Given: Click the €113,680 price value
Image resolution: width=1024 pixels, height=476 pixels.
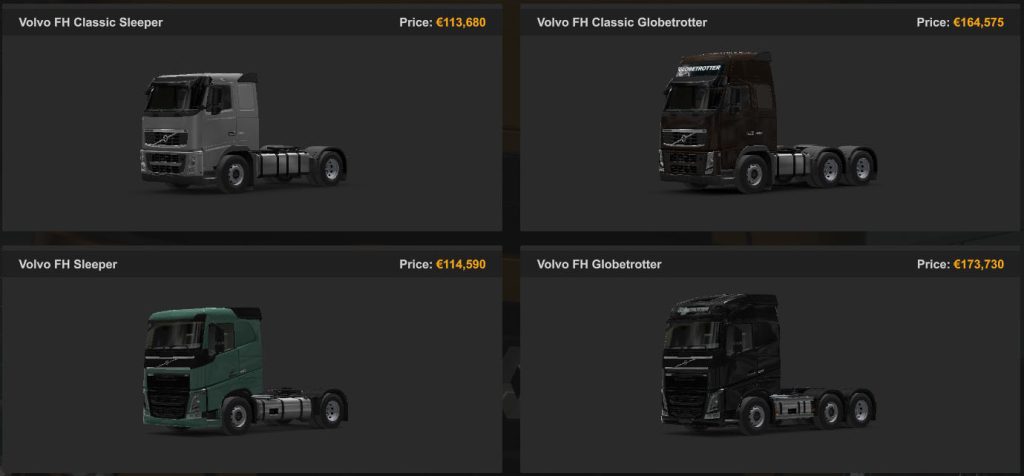Looking at the screenshot, I should pos(461,22).
